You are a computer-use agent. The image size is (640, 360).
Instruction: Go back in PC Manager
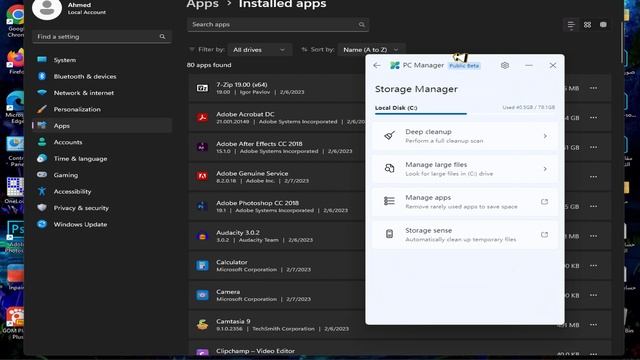(x=377, y=65)
